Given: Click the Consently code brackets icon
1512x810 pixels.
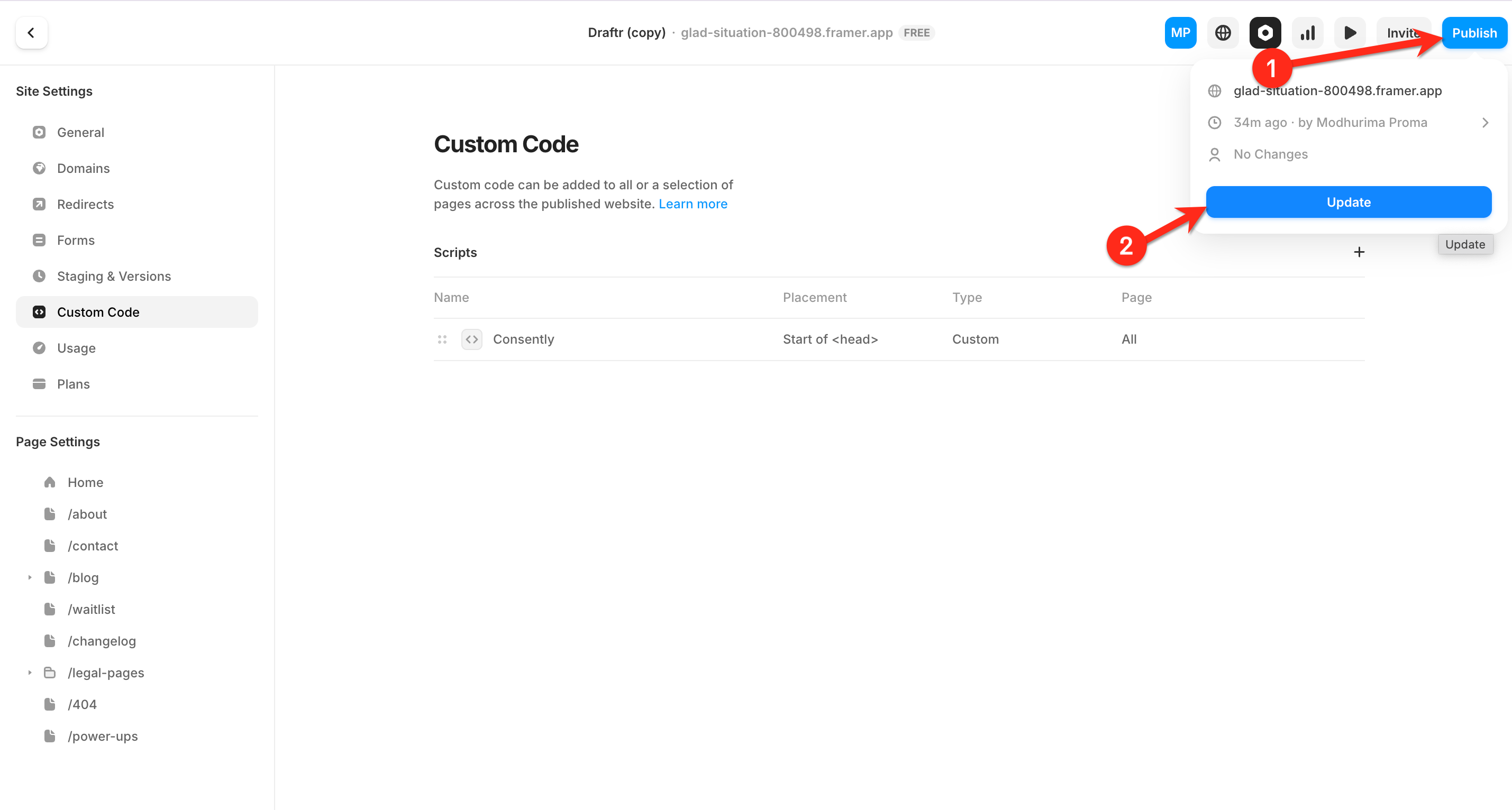Looking at the screenshot, I should pyautogui.click(x=471, y=339).
